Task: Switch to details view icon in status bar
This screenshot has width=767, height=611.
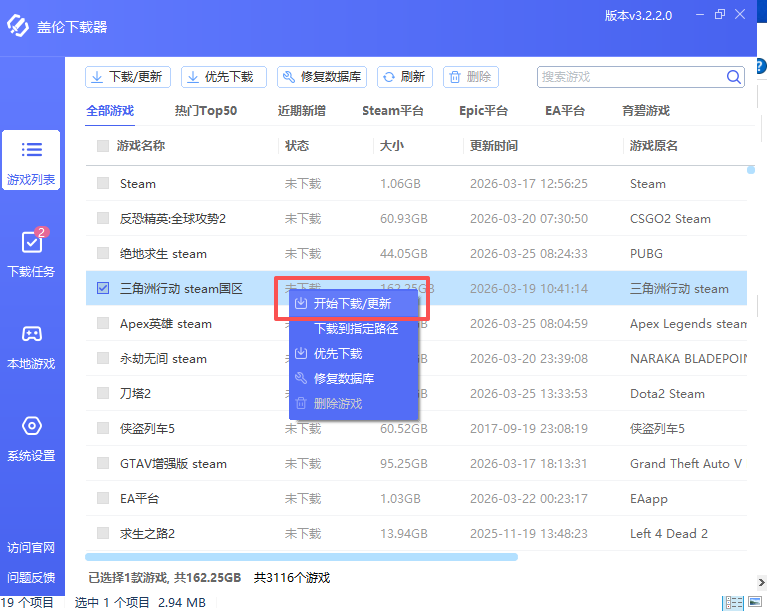Action: click(x=733, y=602)
